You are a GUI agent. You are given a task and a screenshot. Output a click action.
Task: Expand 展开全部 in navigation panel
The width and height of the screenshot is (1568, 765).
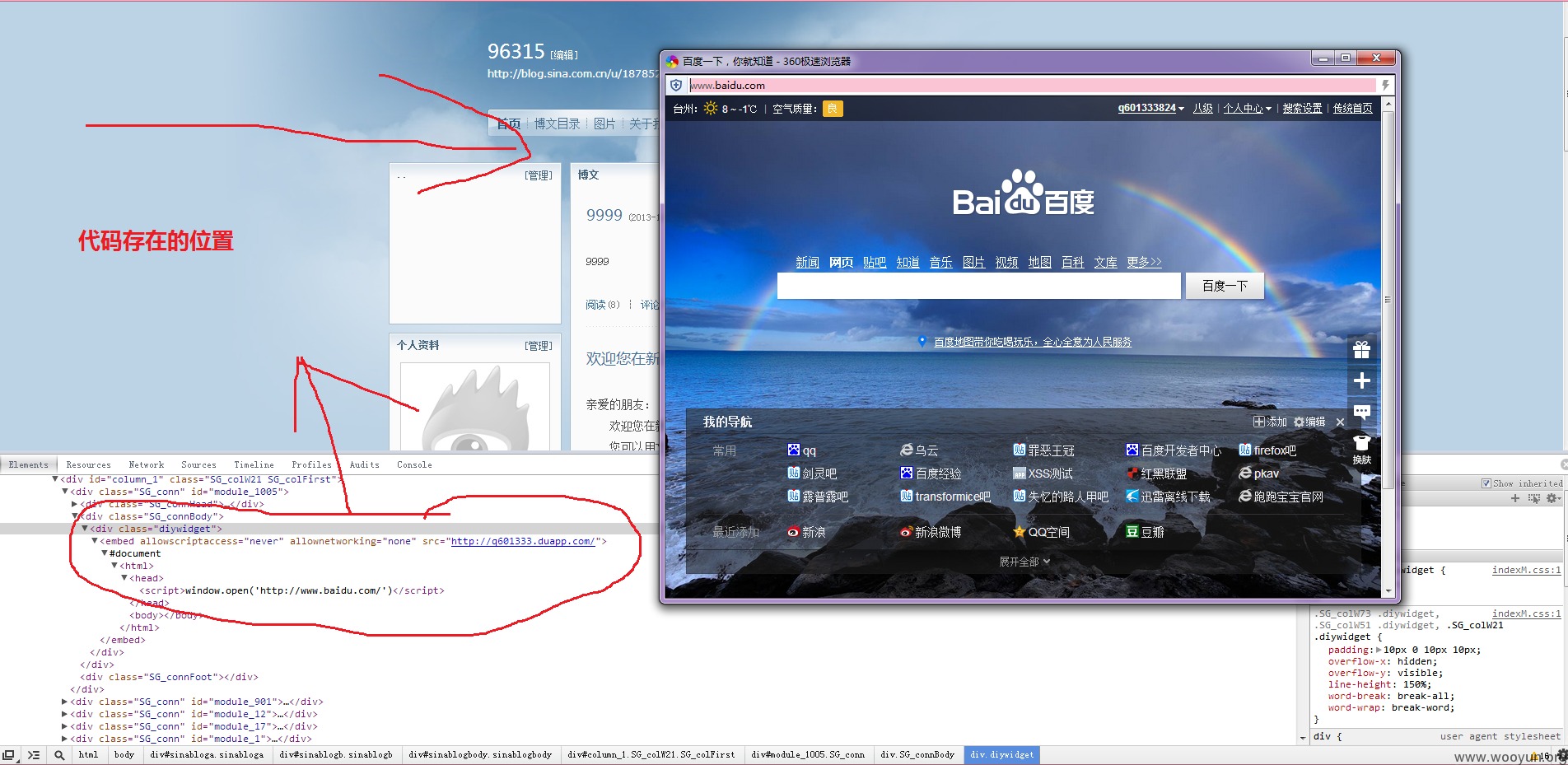coord(1024,562)
